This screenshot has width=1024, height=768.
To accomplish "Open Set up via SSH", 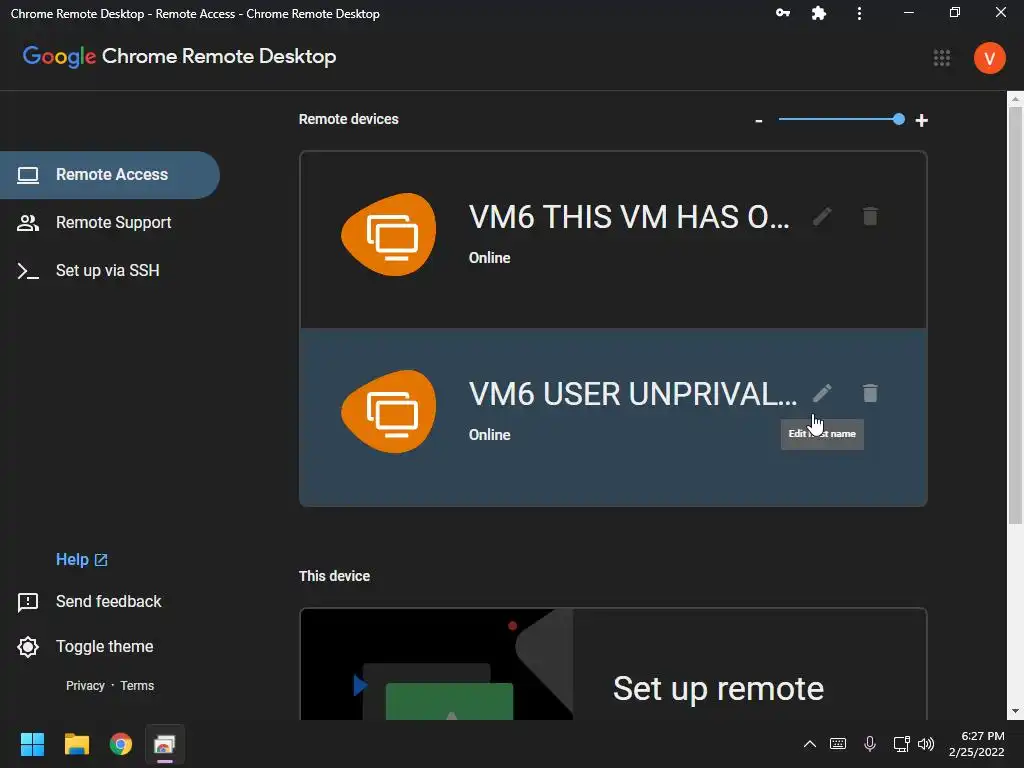I will (110, 270).
